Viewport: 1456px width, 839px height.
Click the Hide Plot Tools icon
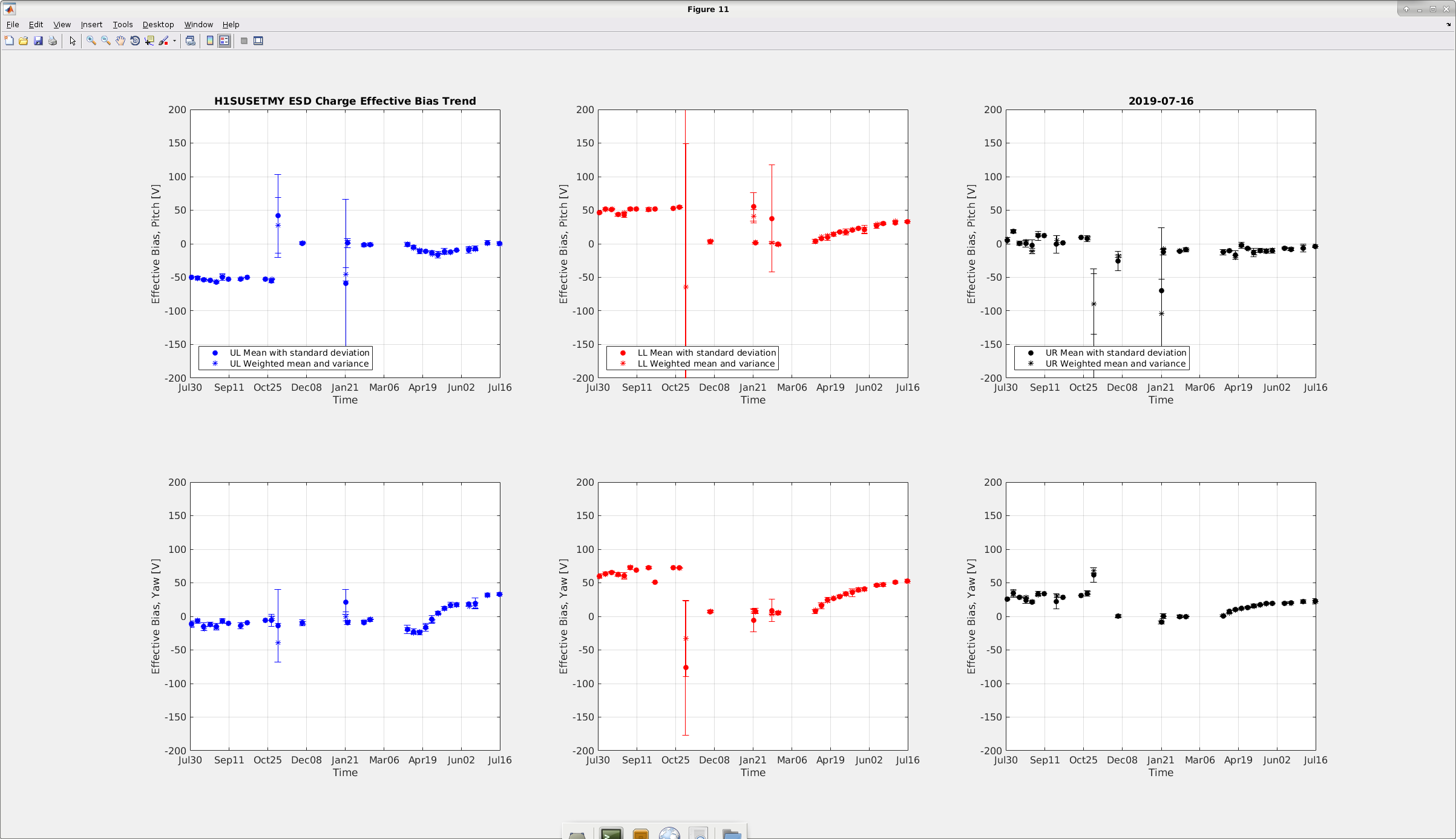click(244, 41)
